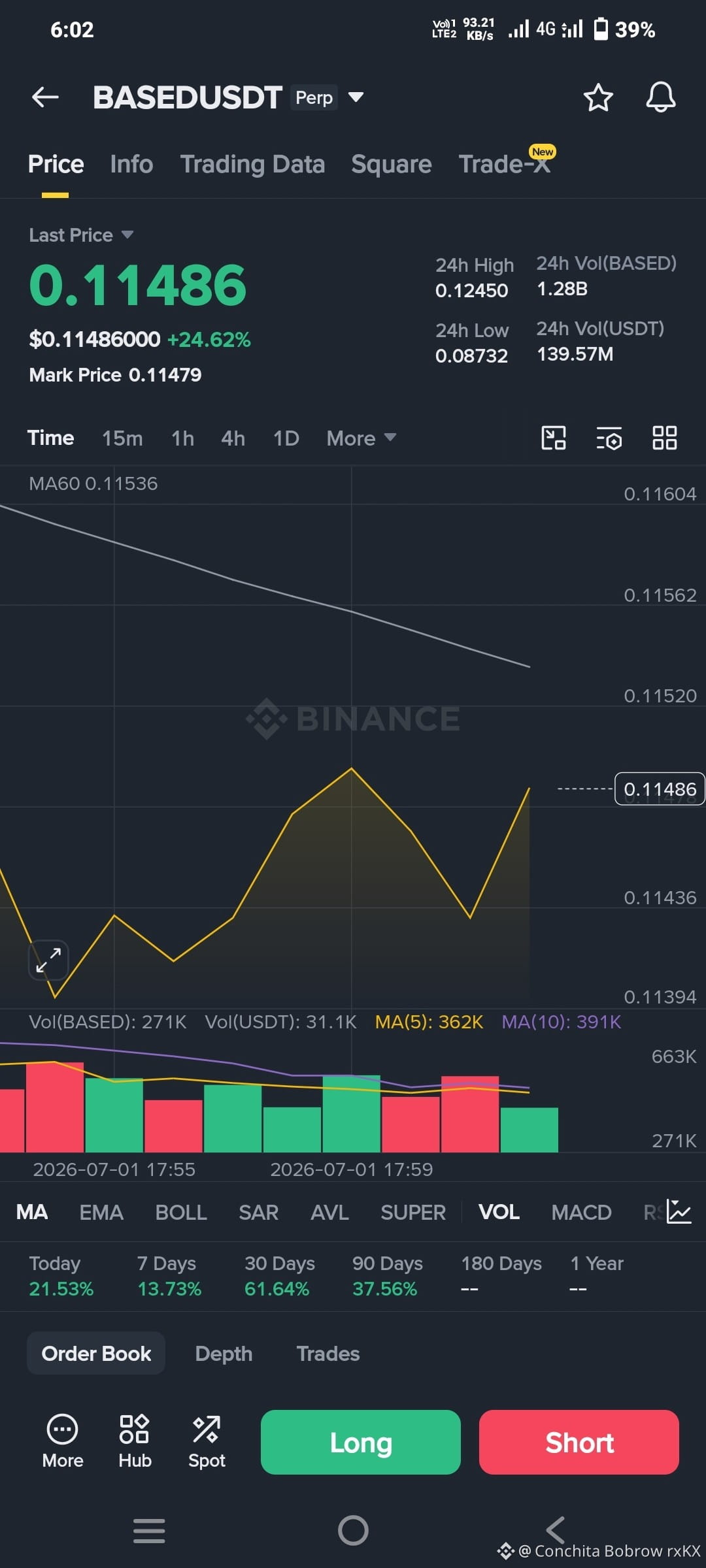Tap the MA60 0.11536 indicator label
The image size is (706, 1568).
pos(93,483)
